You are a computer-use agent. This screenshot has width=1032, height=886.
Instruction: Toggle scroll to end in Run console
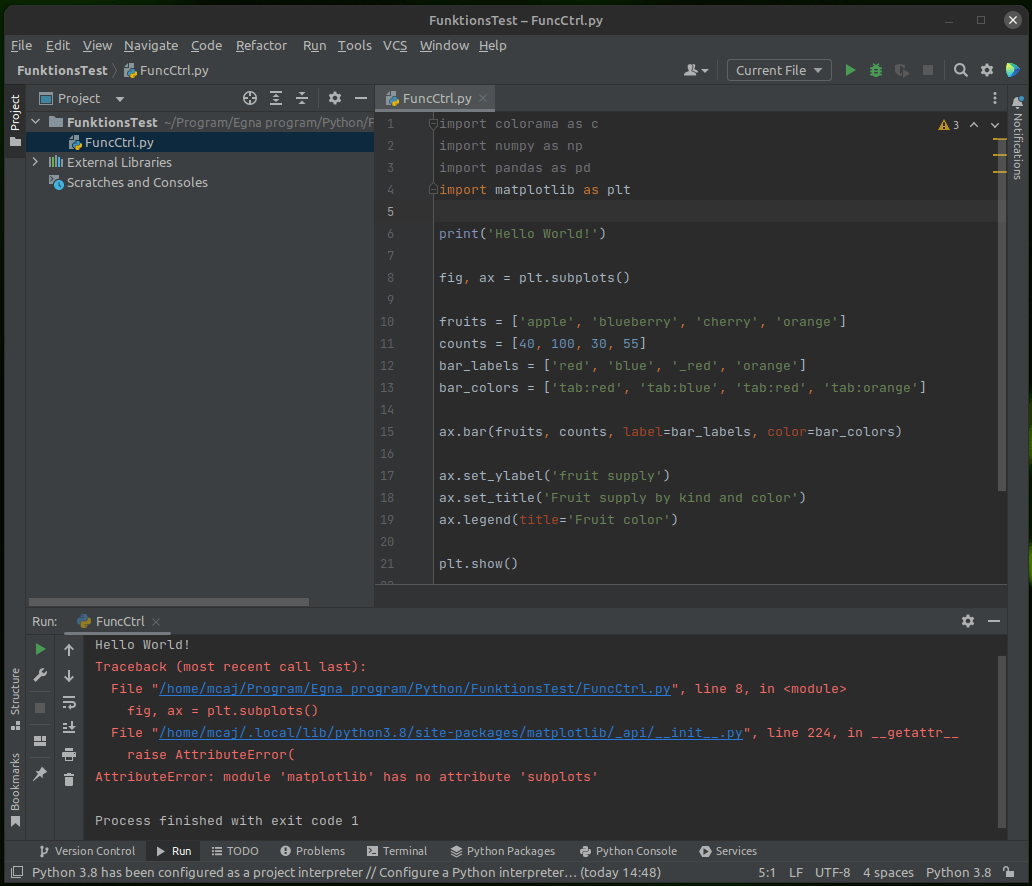(69, 727)
